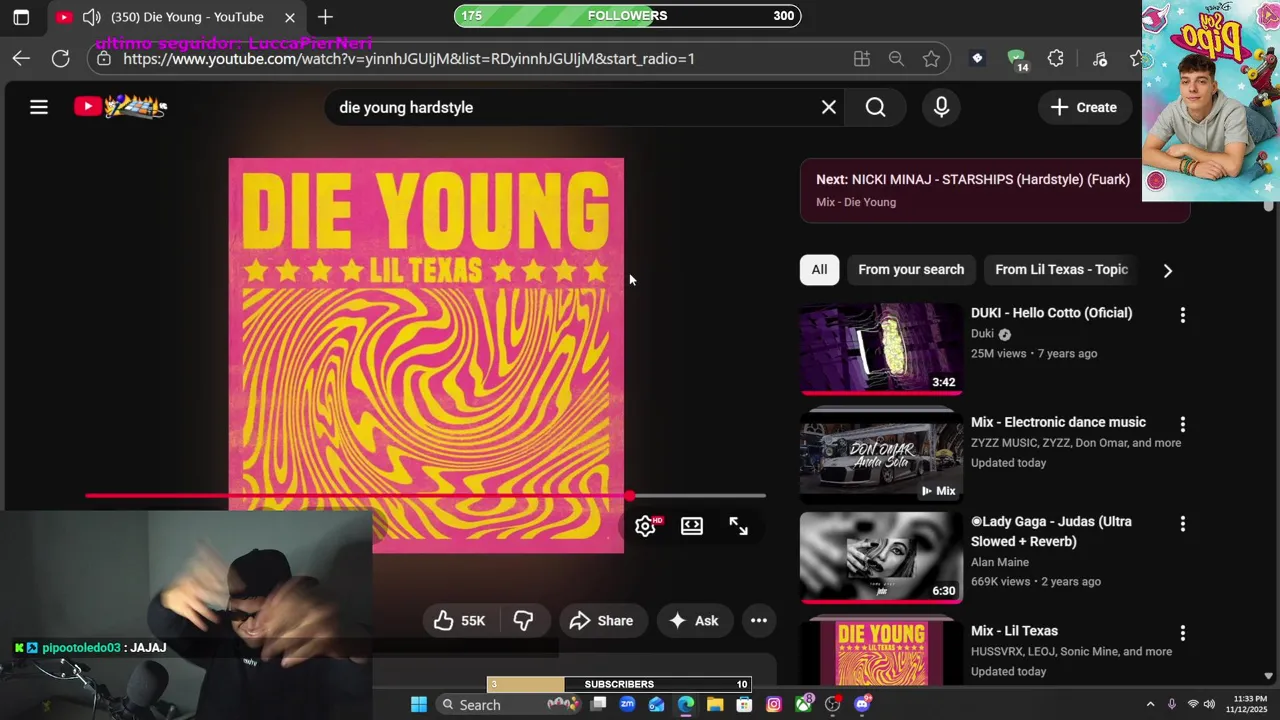This screenshot has height=720, width=1280.
Task: Open Mix - Lil Texas title
Action: (1014, 631)
